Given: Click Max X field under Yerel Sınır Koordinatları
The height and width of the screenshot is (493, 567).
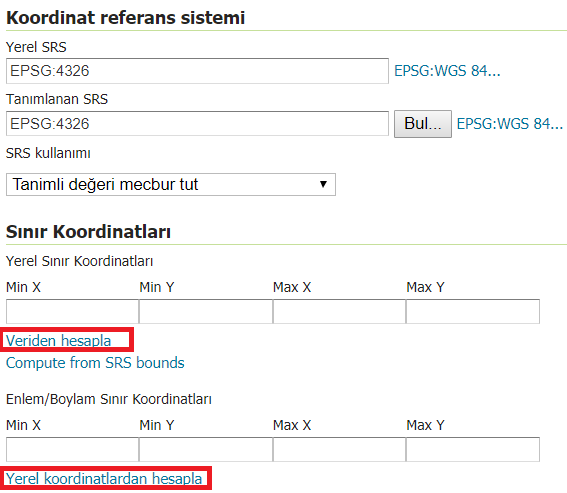Looking at the screenshot, I should (339, 311).
